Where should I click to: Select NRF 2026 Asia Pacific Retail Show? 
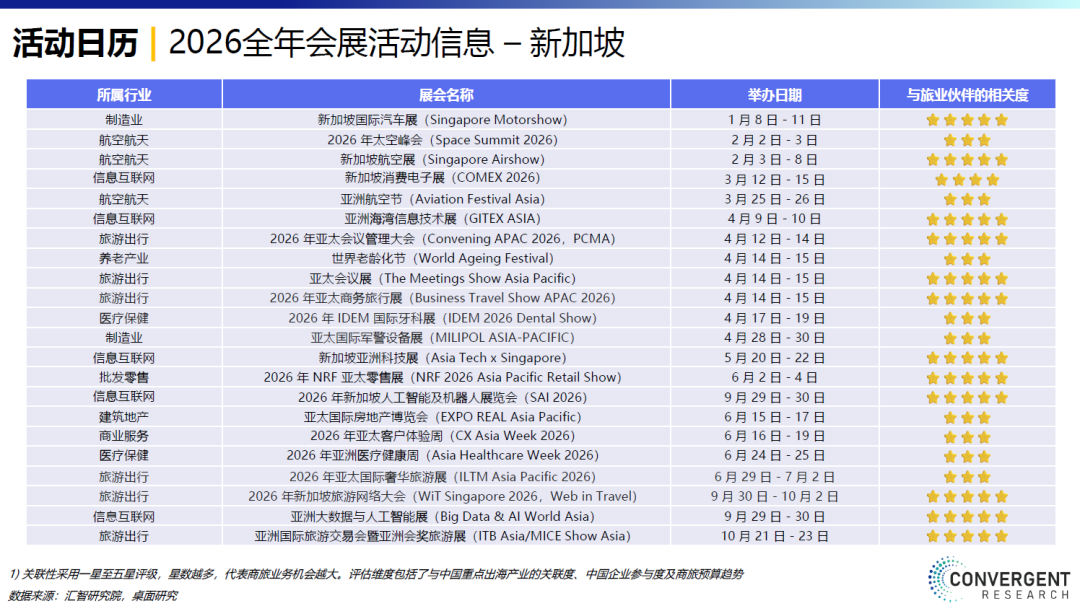click(x=442, y=377)
